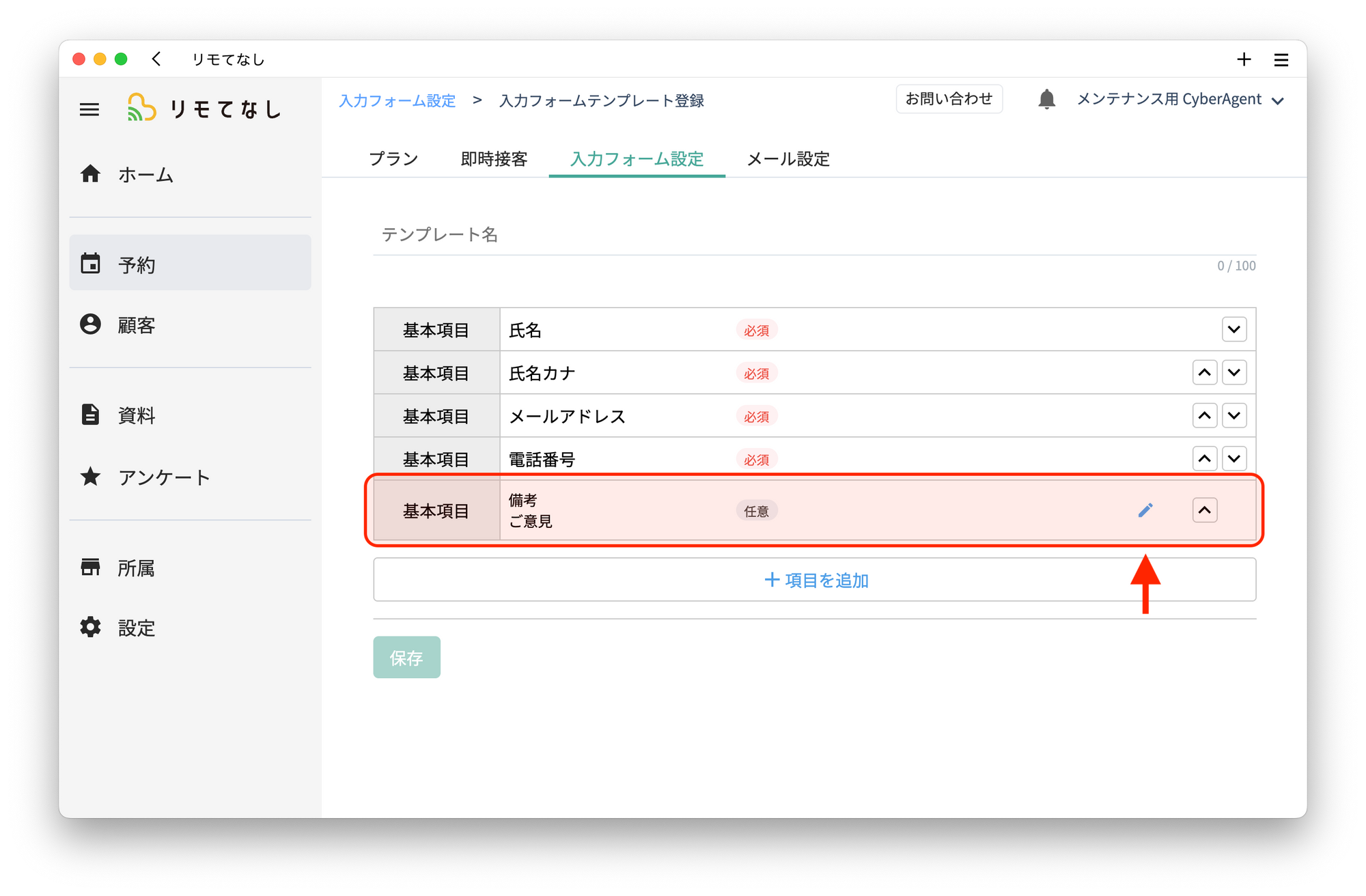Edit the 備考 row with the pencil icon
1366x896 pixels.
(x=1145, y=510)
